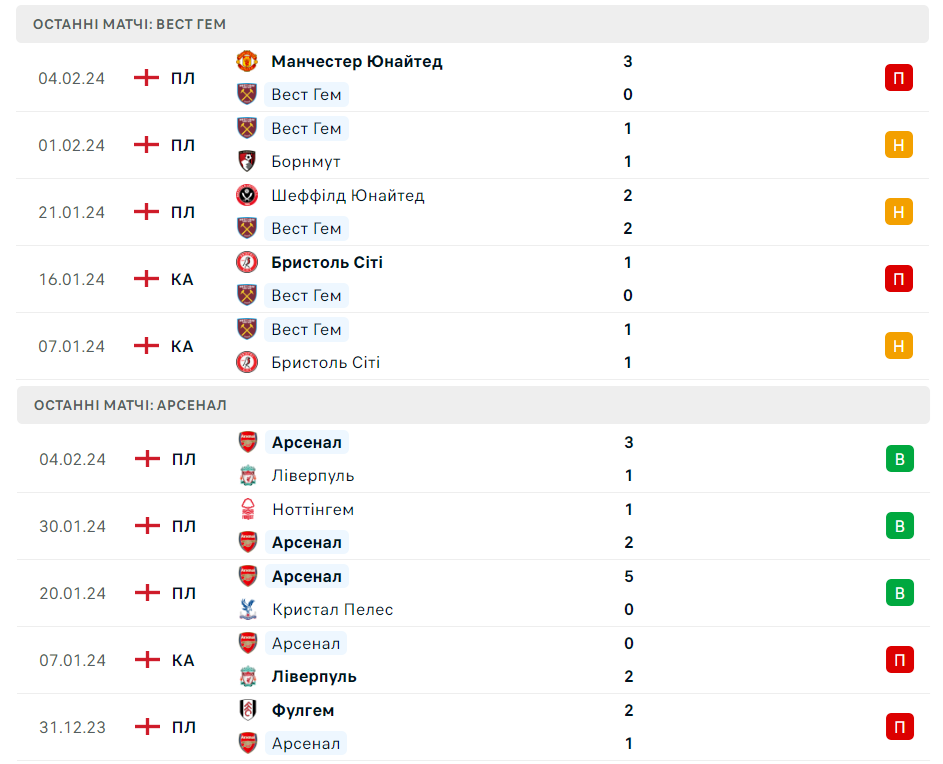
Task: Click the Бристоль Сіті name on 16.01.24
Action: [327, 262]
